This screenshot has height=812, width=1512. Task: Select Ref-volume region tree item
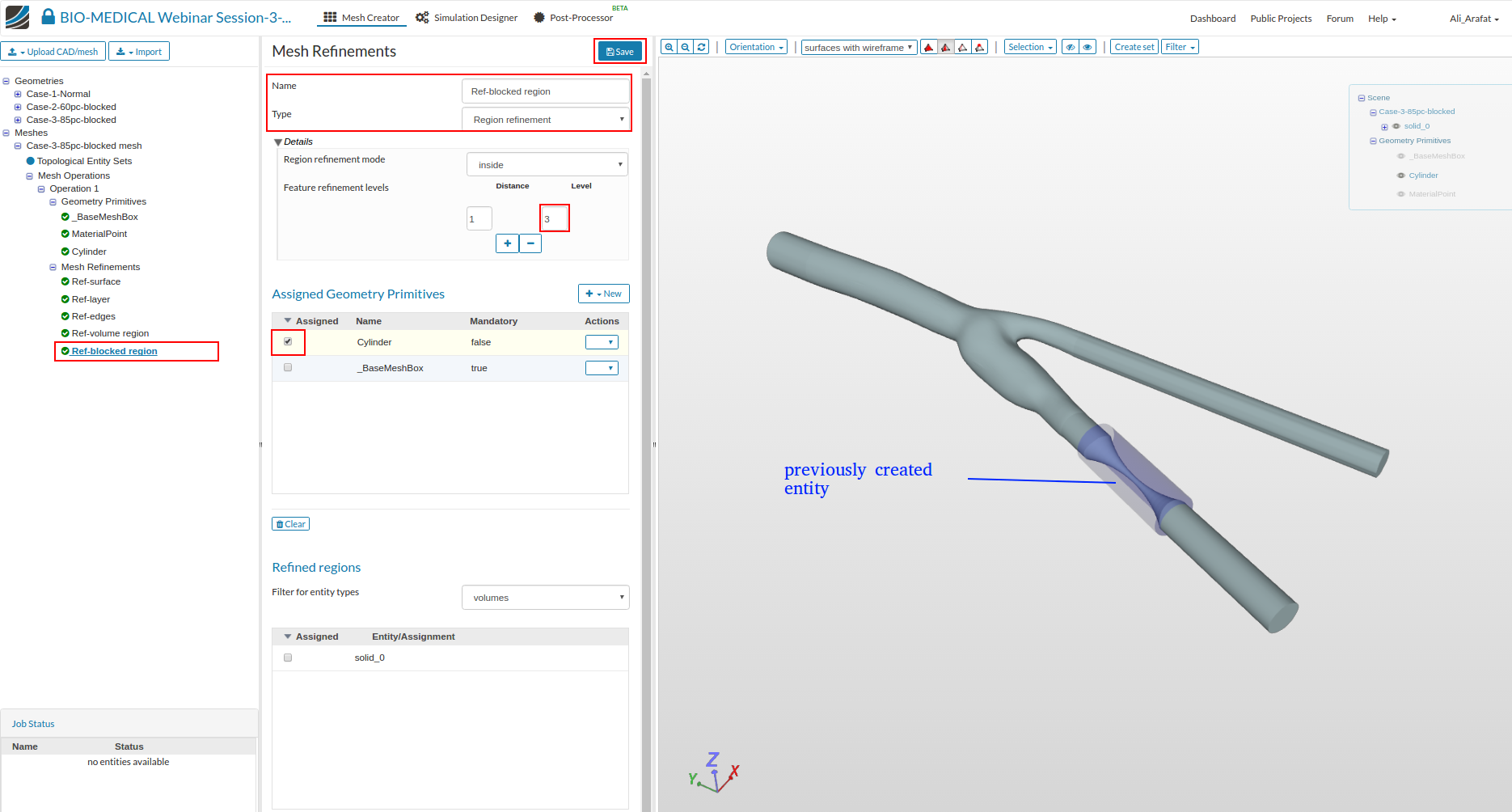tap(110, 333)
